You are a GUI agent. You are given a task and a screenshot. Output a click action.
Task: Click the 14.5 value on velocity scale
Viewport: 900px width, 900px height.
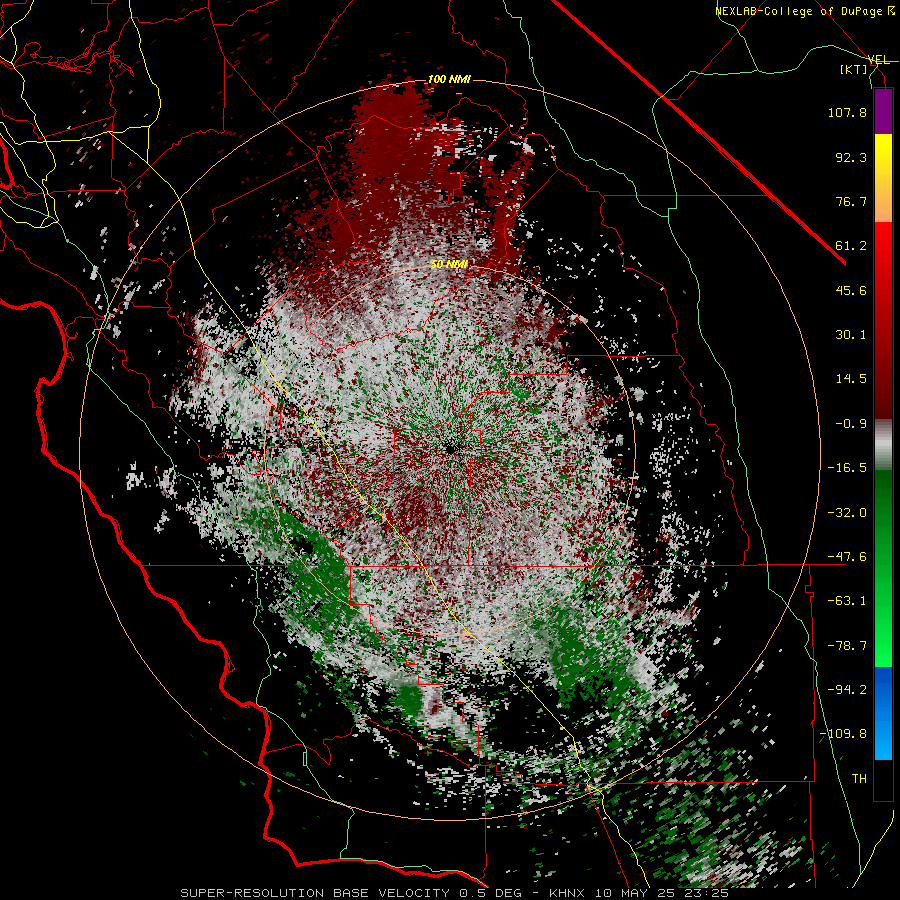[851, 379]
